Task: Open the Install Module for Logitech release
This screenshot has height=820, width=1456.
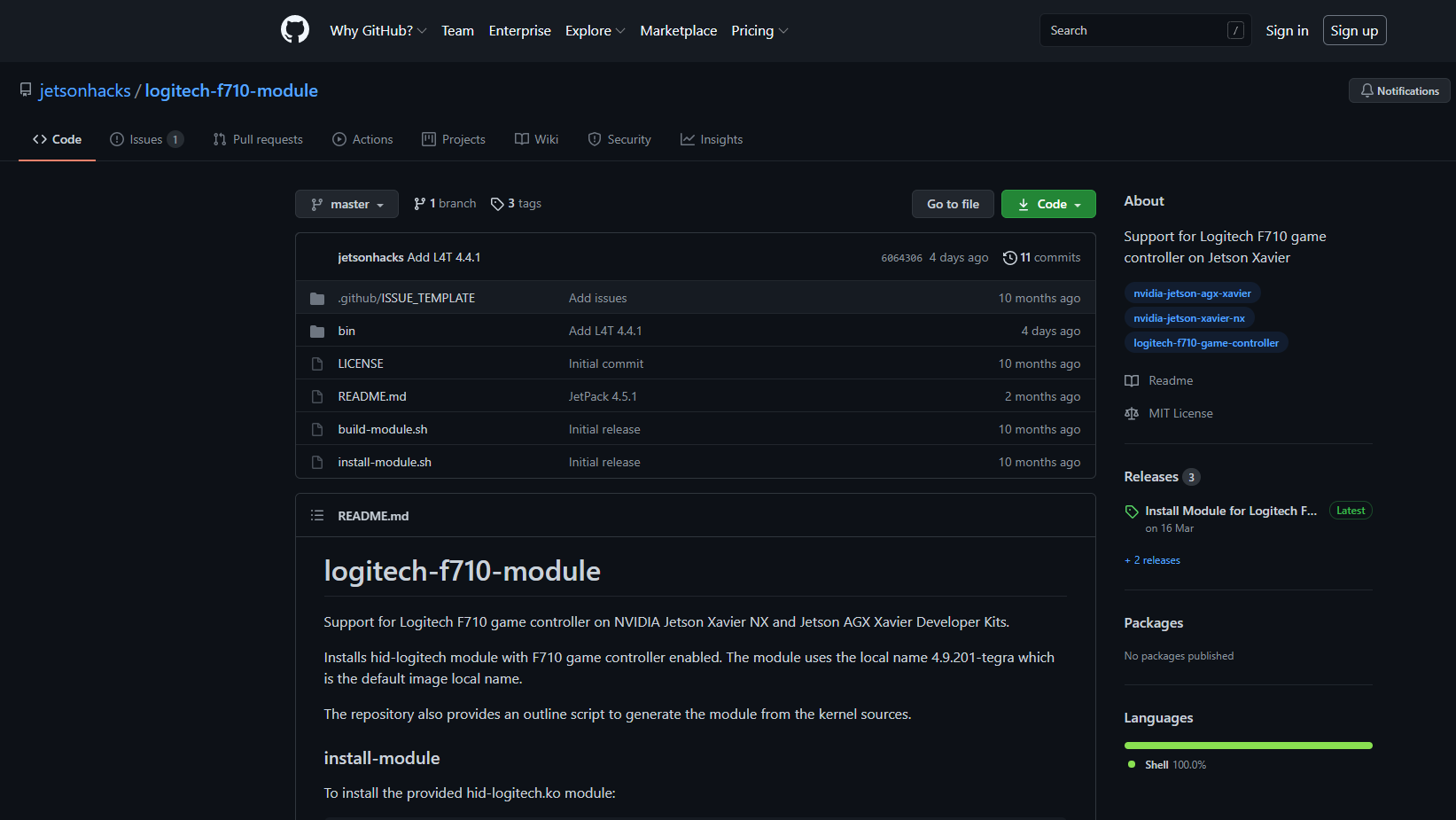Action: (x=1231, y=512)
